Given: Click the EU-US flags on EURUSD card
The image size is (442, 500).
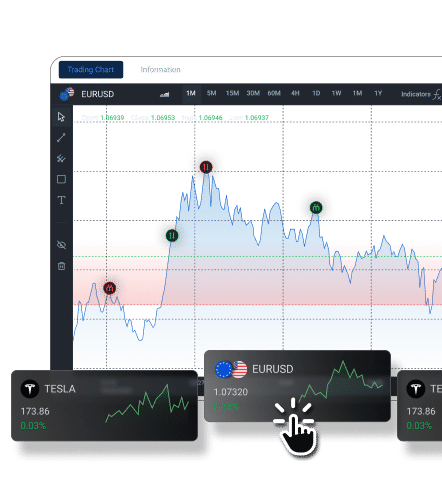Looking at the screenshot, I should [231, 369].
